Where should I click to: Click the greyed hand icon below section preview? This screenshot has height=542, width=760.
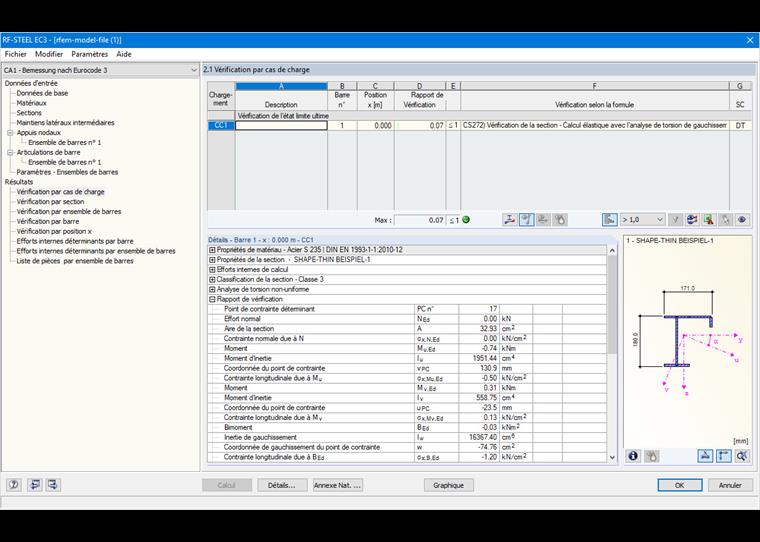tap(652, 456)
